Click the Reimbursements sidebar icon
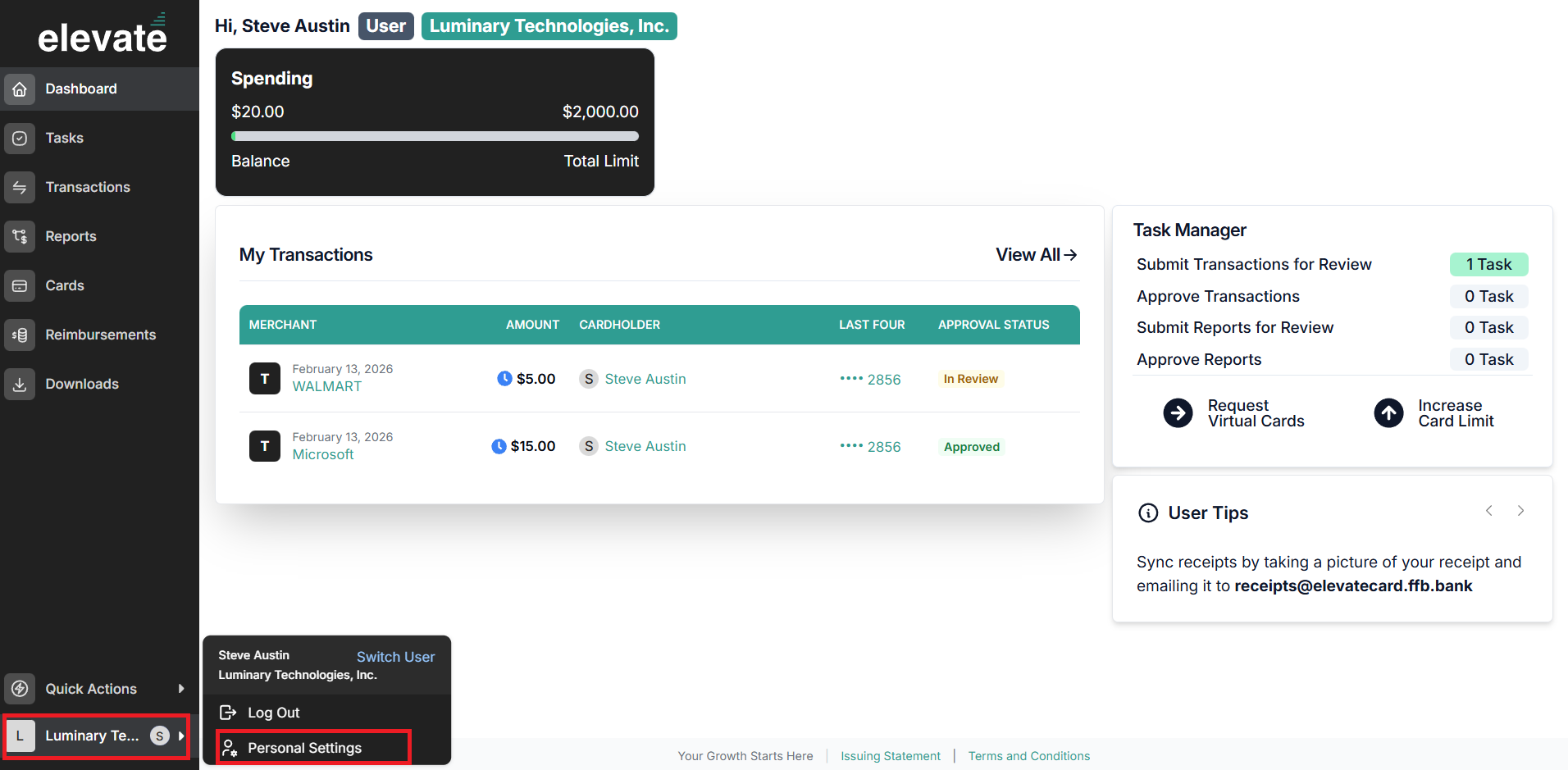 (20, 335)
